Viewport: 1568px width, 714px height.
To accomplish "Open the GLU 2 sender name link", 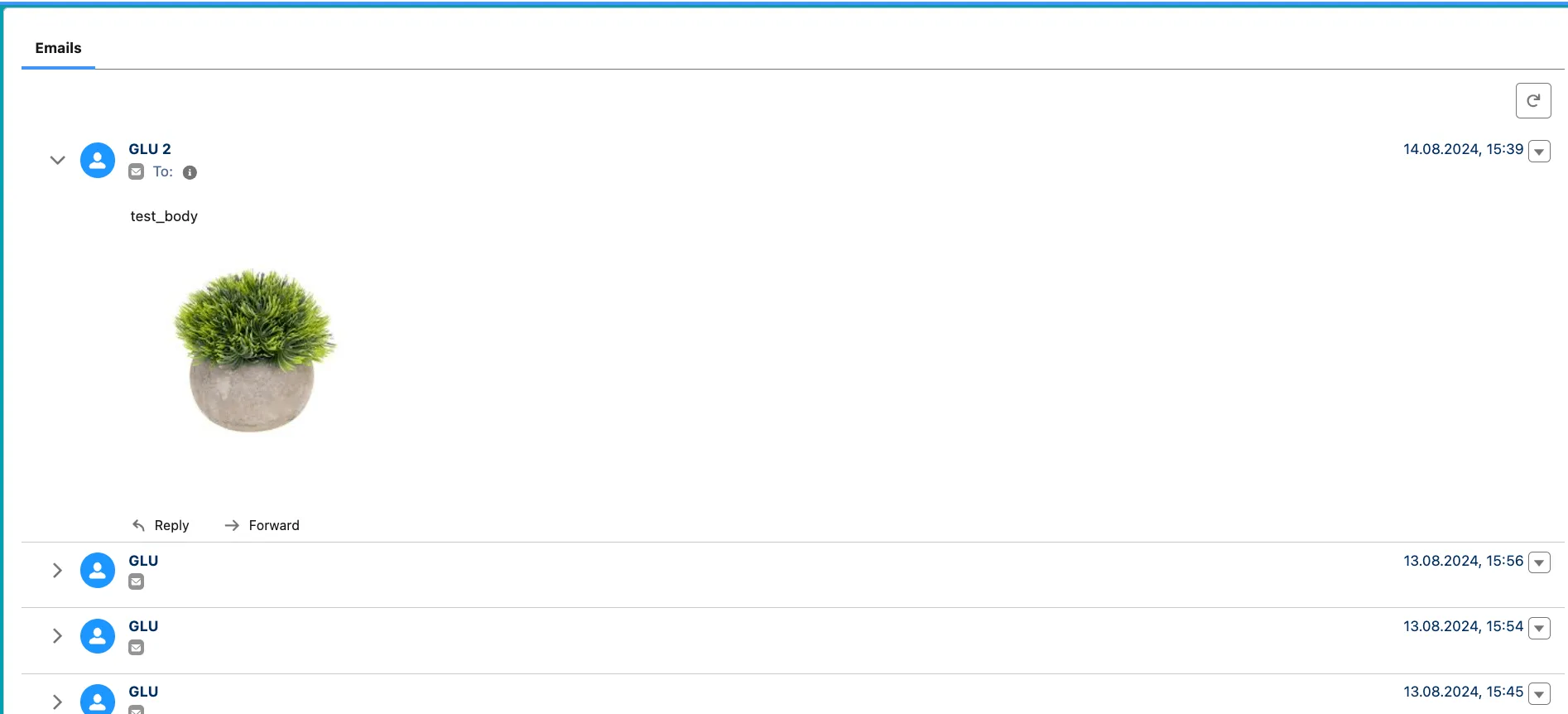I will coord(150,149).
